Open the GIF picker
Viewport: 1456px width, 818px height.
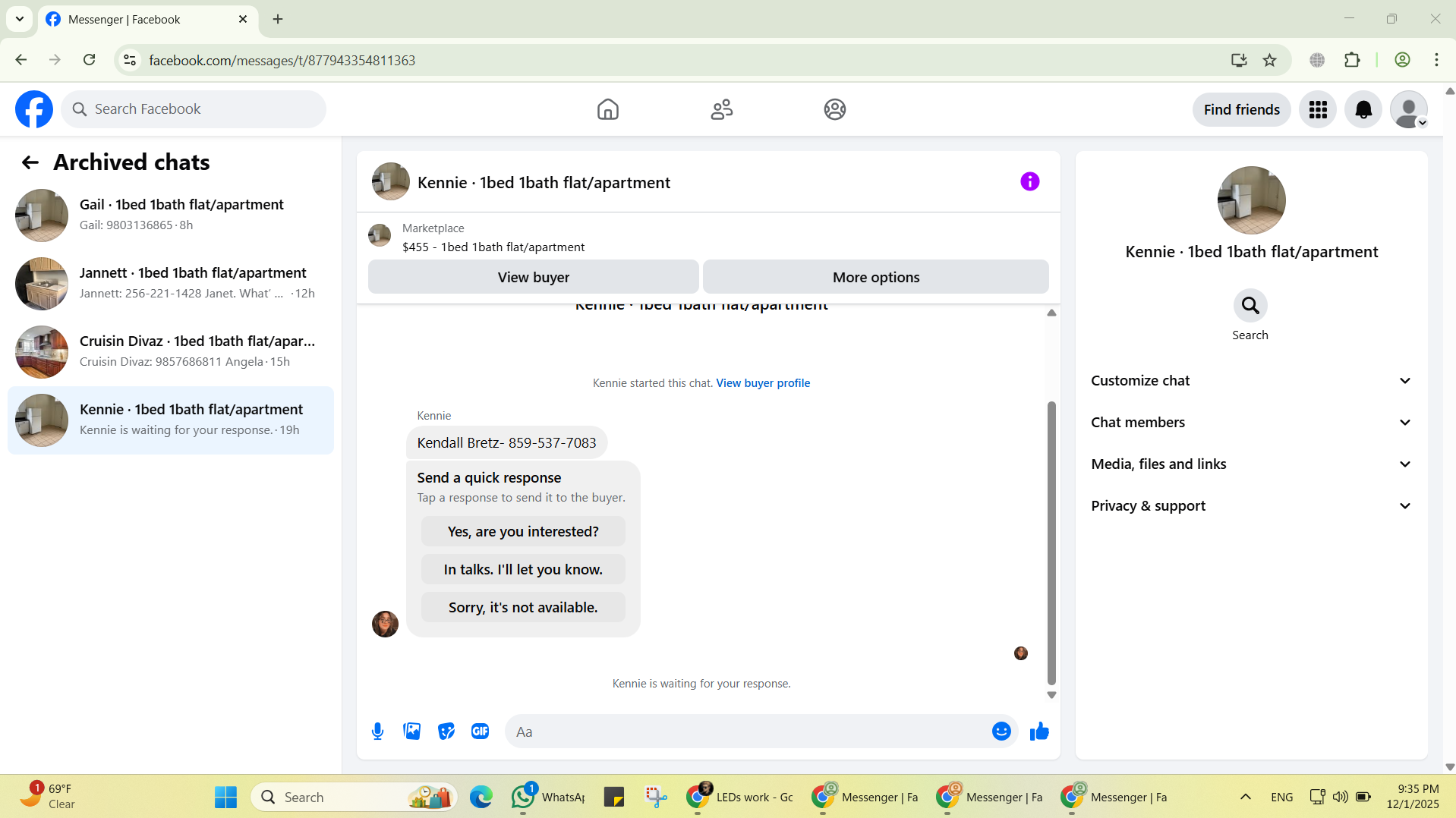(481, 731)
